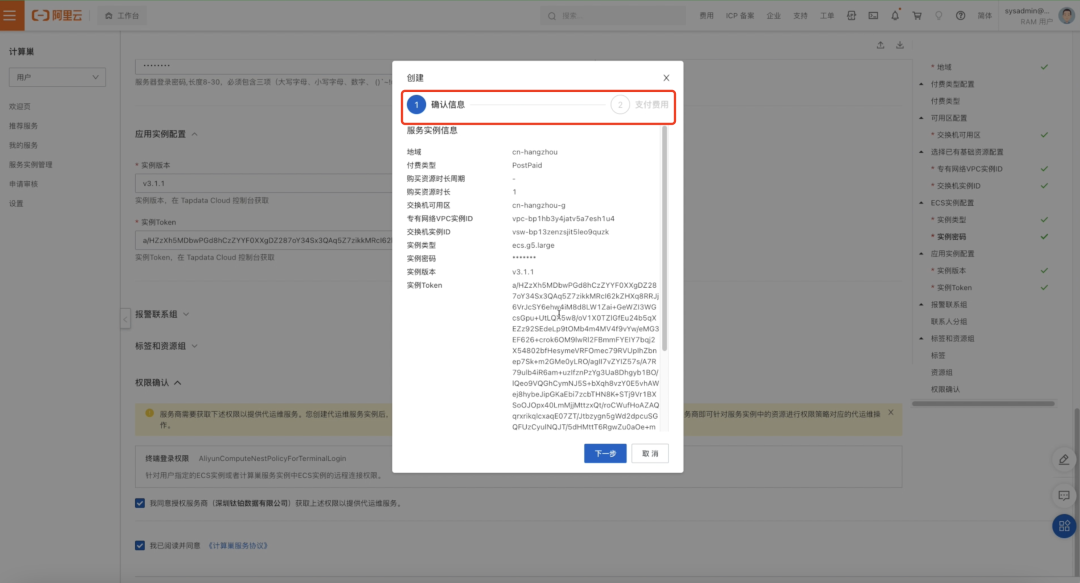Toggle the 我已阅读并同意 checkbox
Screen dimensions: 1080x583
click(140, 545)
